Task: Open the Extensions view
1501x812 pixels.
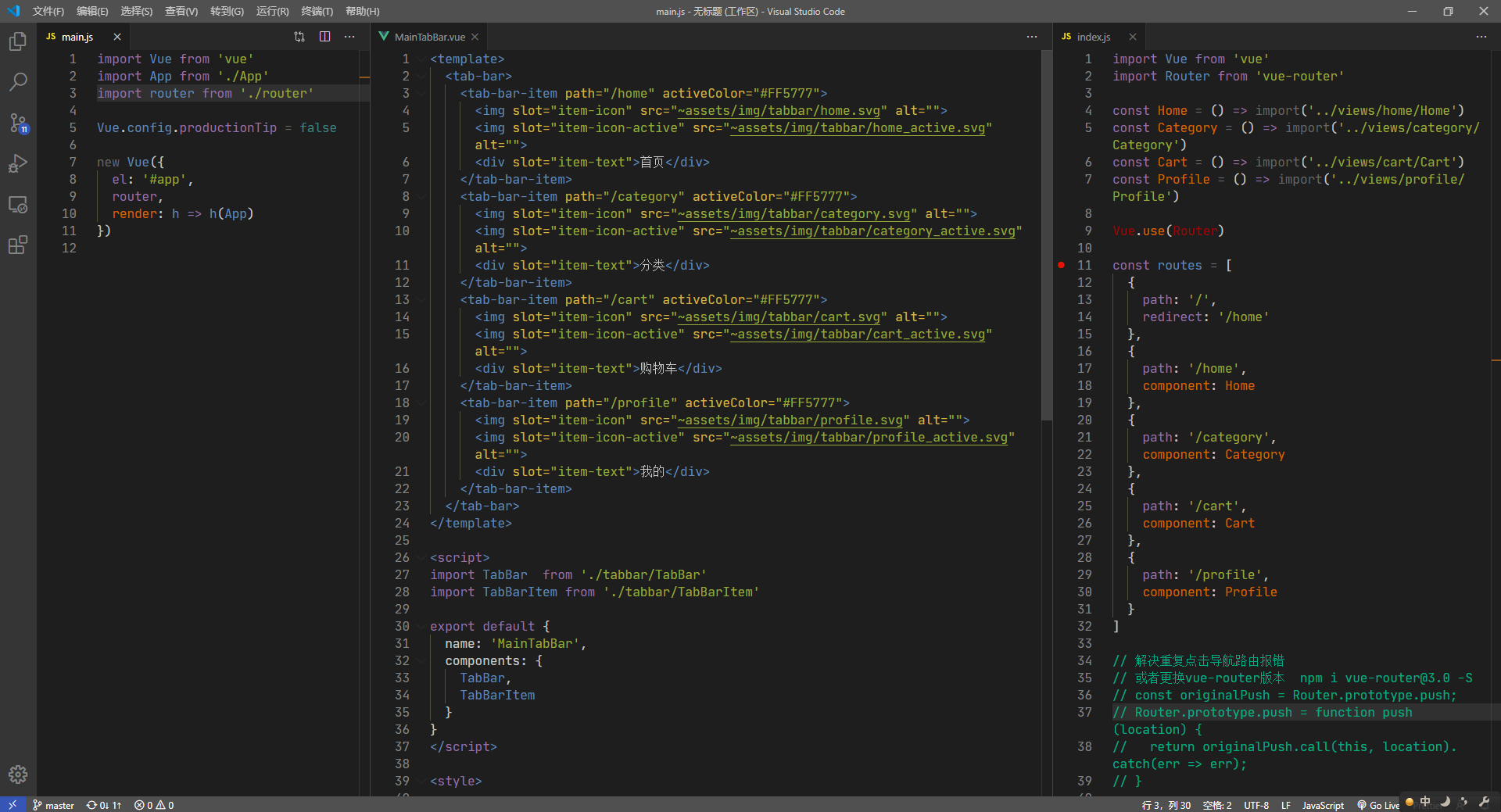Action: point(18,245)
